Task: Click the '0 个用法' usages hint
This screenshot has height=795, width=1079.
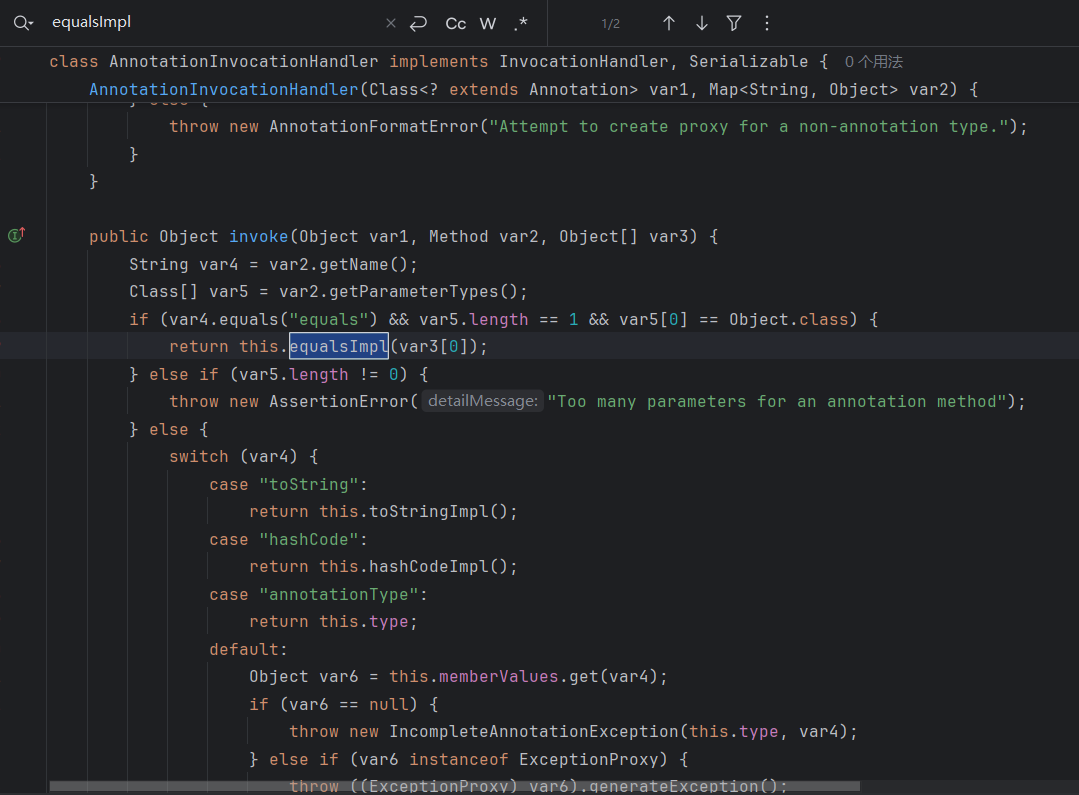Action: pos(873,62)
